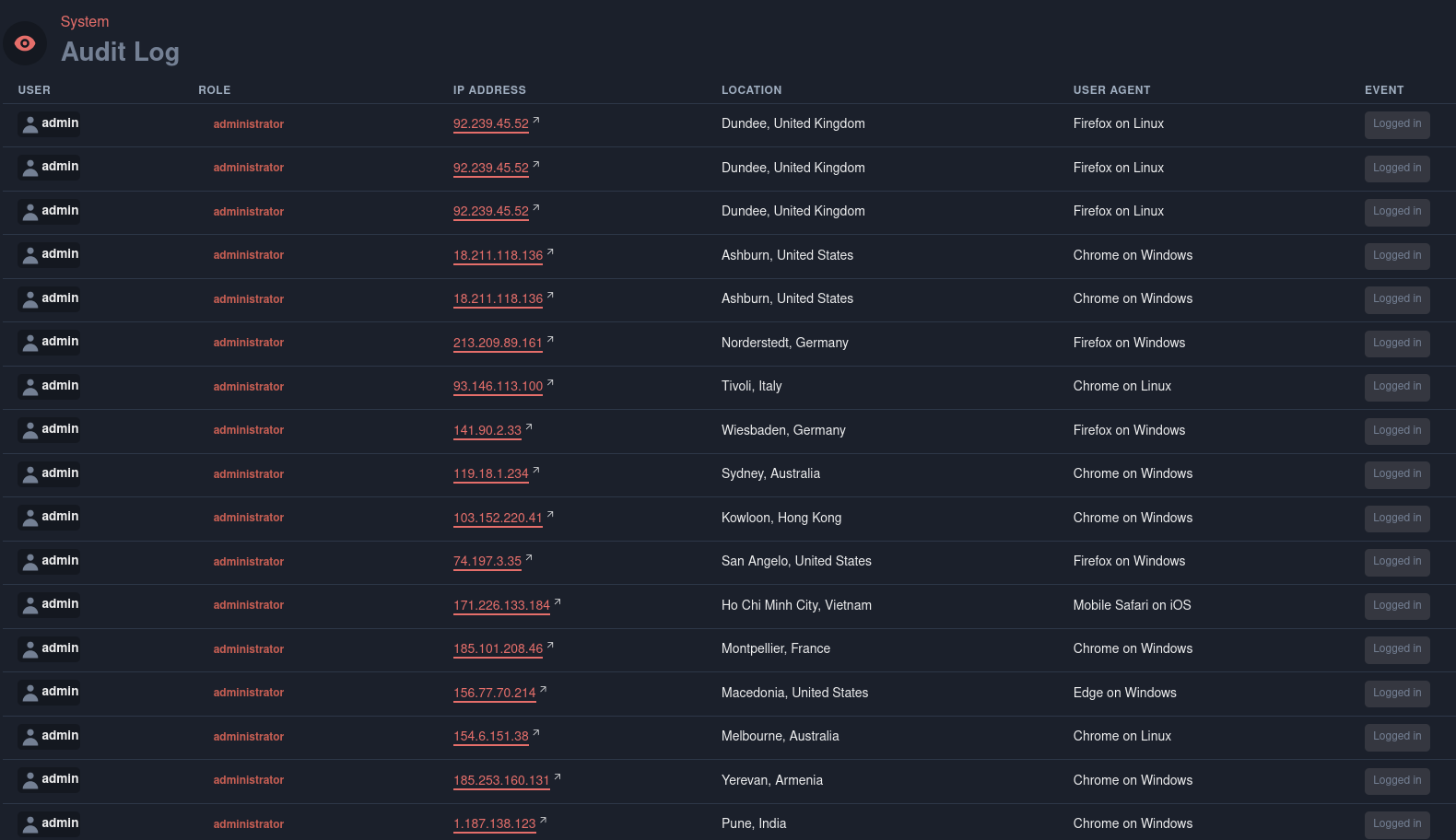Viewport: 1456px width, 840px height.
Task: Click Mobile Safari on iOS user agent
Action: 1132,605
